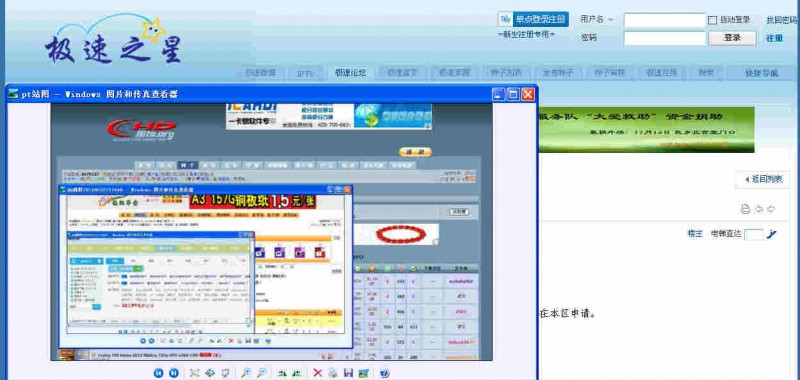
Task: Follow the 注册 register link
Action: coord(774,38)
